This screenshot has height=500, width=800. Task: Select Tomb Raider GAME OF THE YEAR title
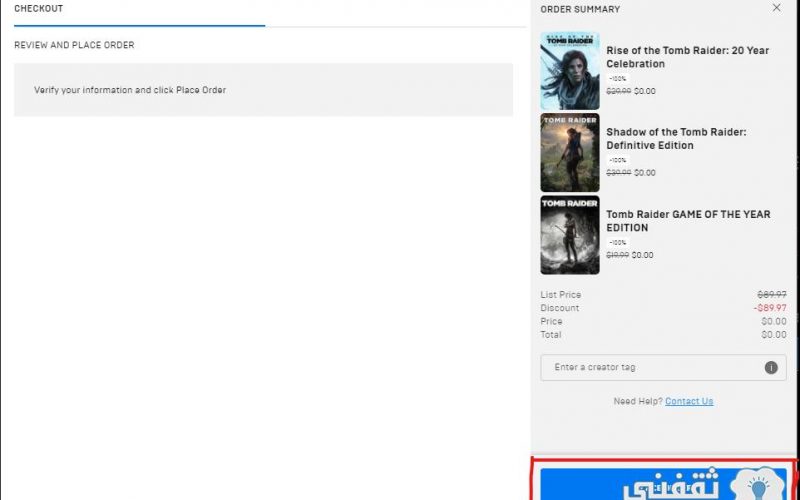tap(688, 221)
